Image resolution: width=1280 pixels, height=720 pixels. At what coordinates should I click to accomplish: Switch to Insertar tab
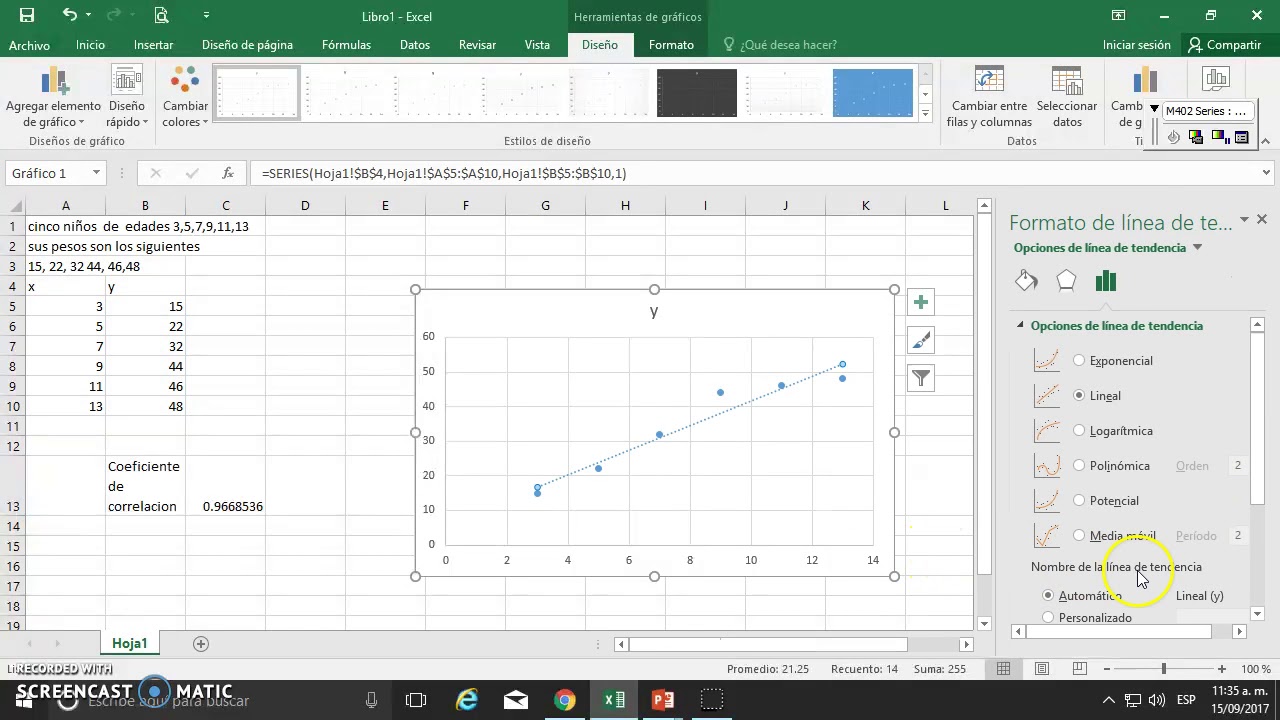tap(153, 45)
